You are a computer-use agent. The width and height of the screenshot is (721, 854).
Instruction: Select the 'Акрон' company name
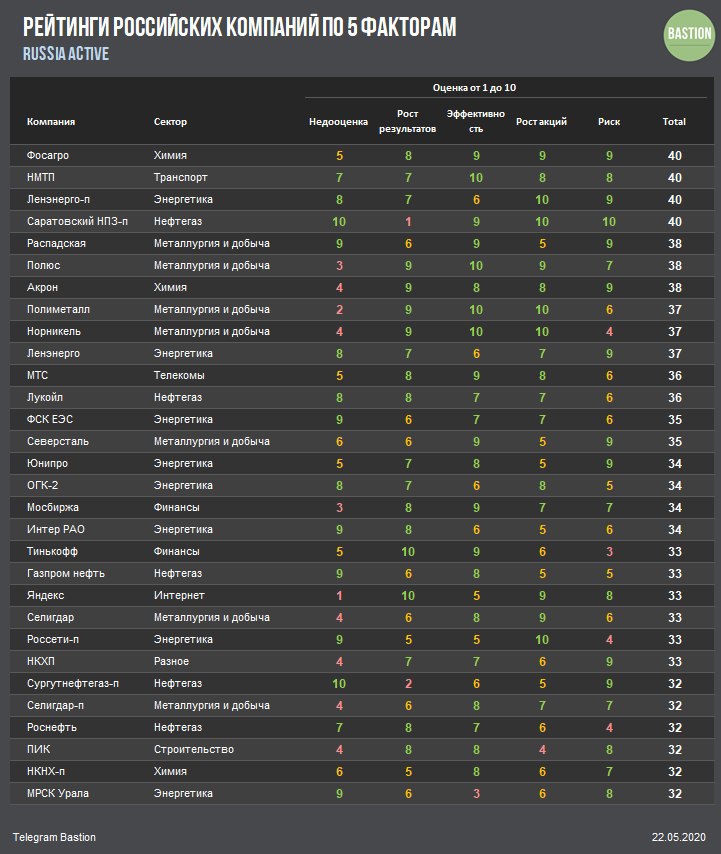coord(42,288)
